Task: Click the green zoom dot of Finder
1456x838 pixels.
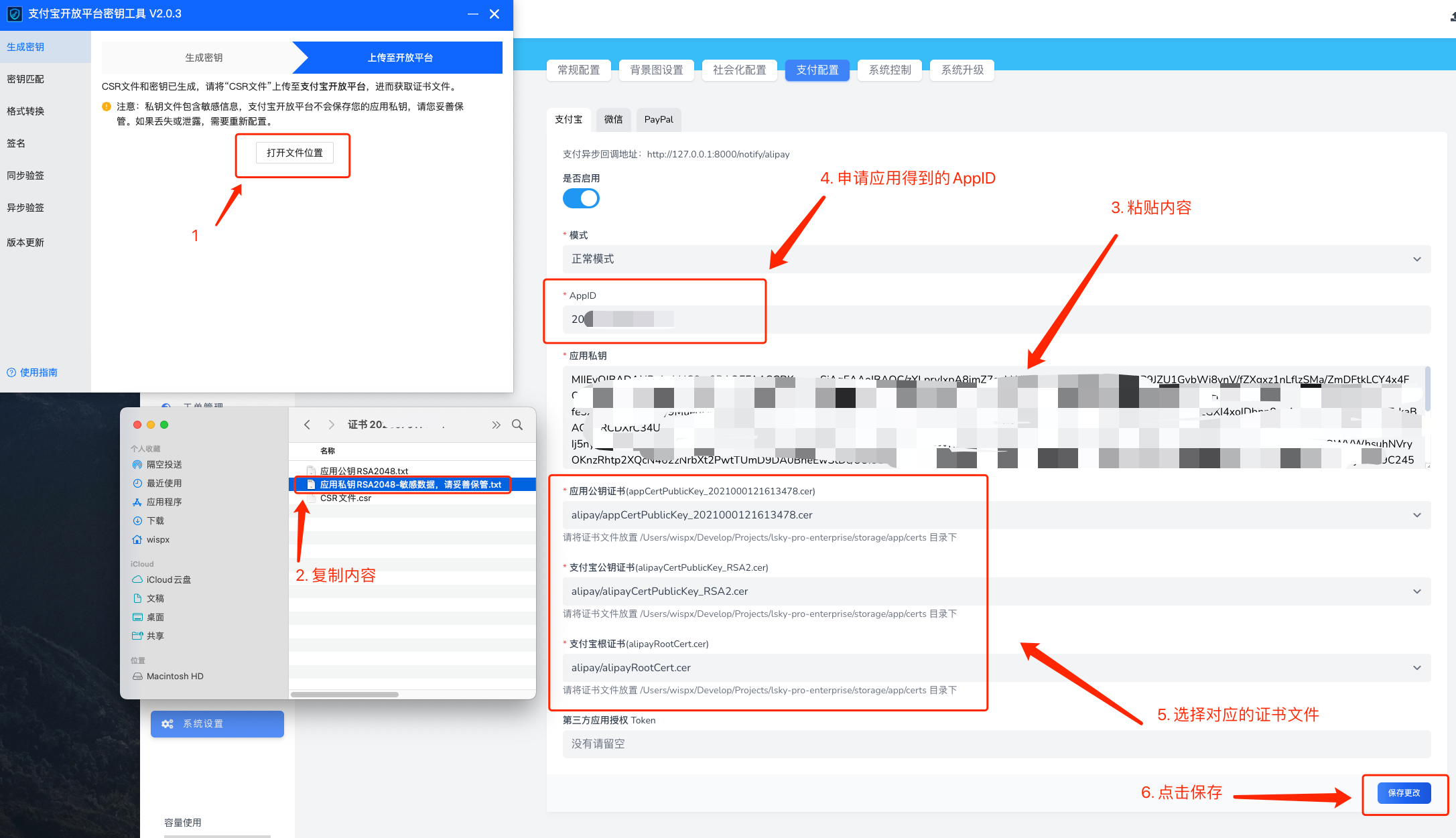Action: (x=164, y=425)
